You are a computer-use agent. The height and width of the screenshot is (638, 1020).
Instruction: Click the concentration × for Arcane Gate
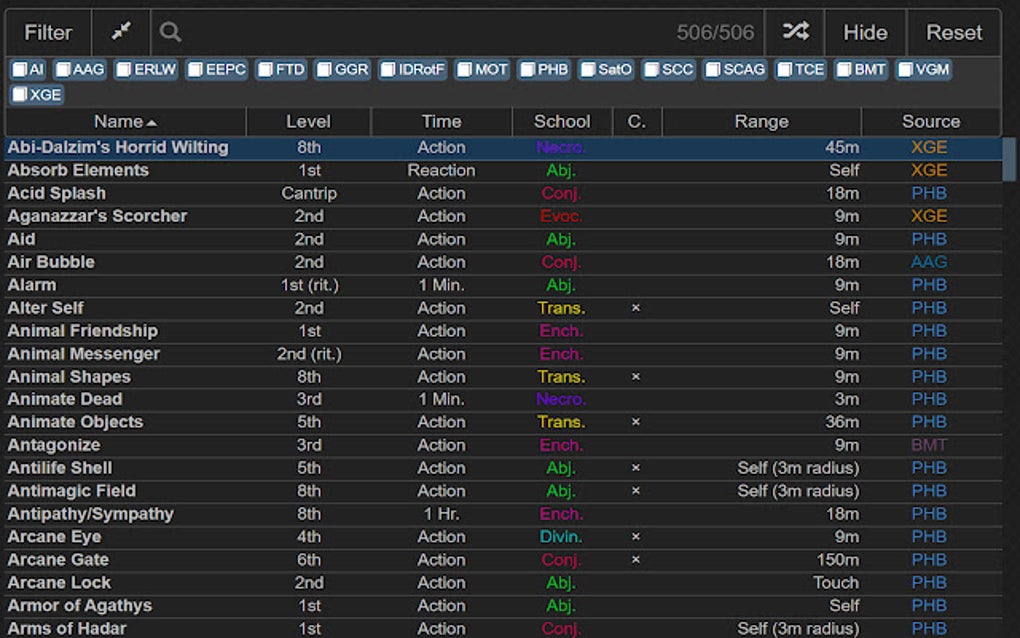636,560
